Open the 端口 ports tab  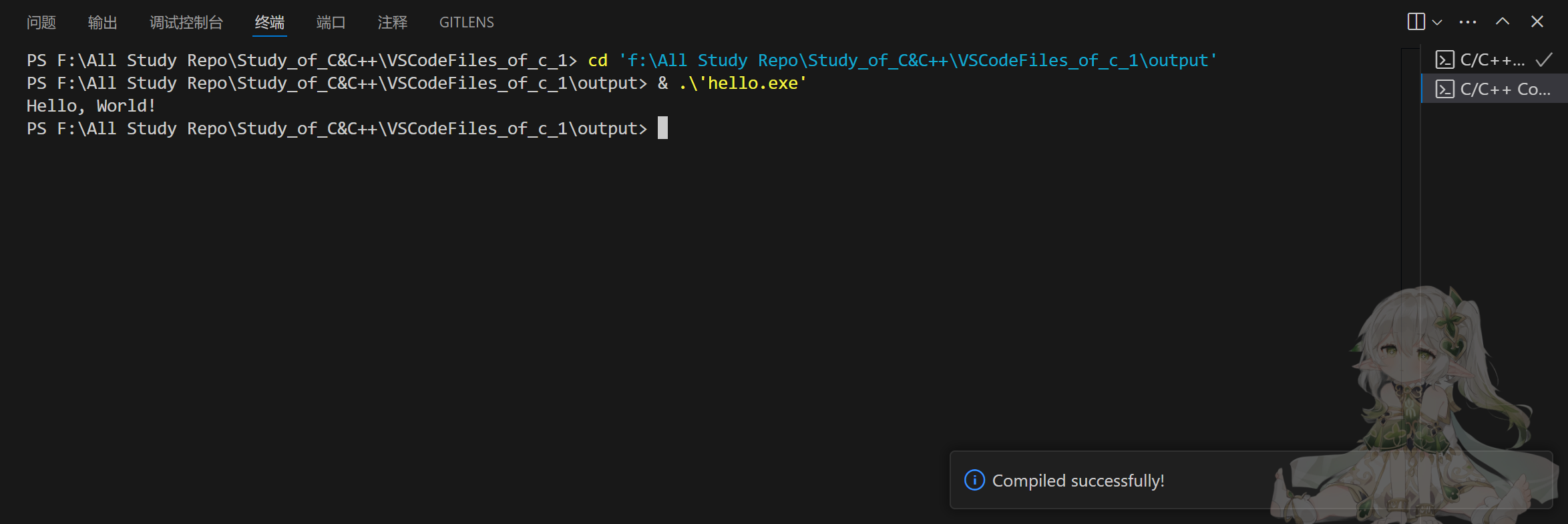[x=331, y=23]
